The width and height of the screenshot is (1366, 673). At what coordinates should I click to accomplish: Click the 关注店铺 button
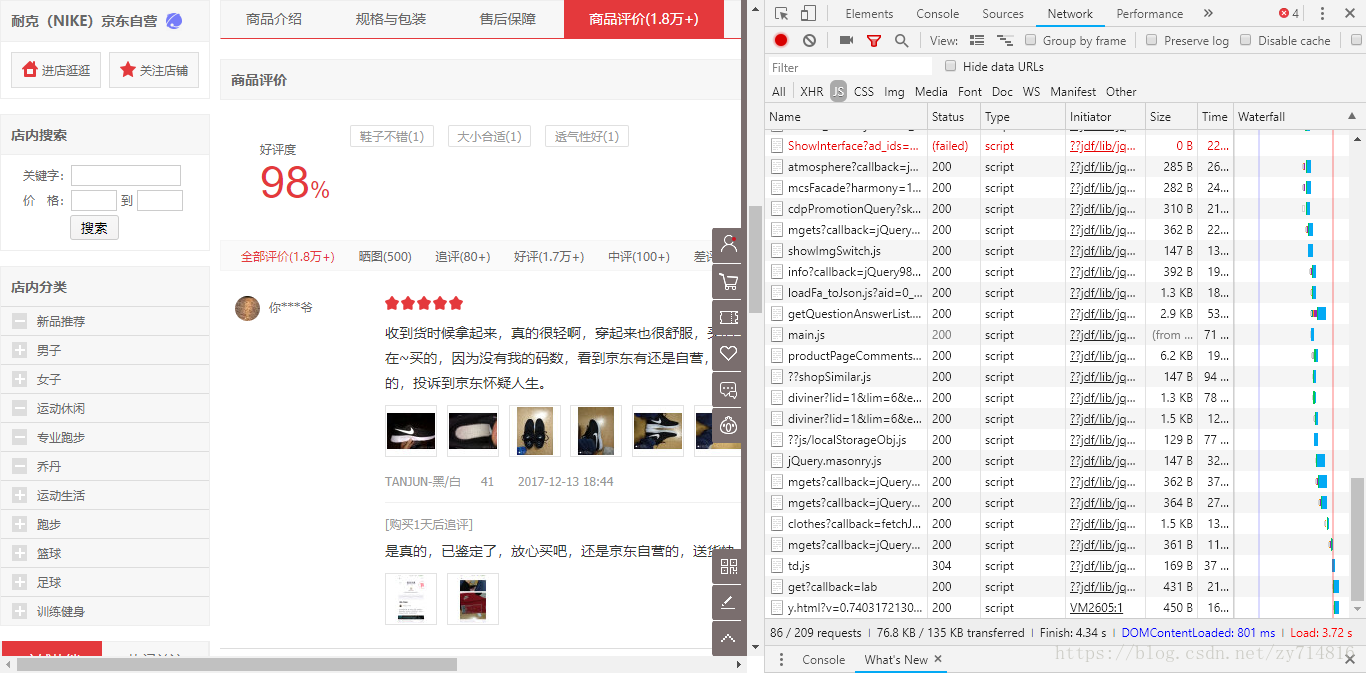[x=154, y=70]
